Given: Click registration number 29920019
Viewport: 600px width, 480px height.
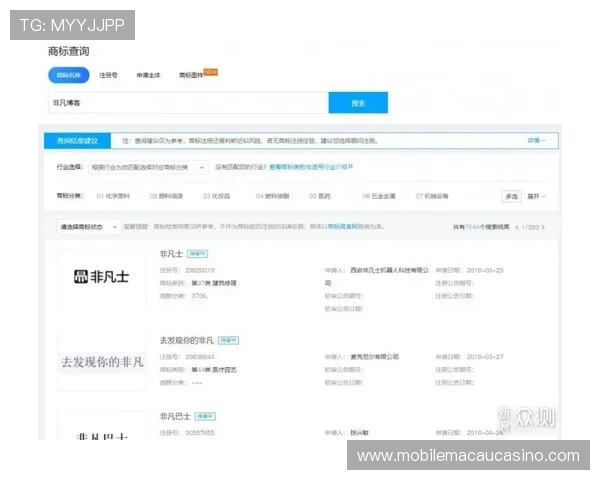Looking at the screenshot, I should tap(200, 270).
